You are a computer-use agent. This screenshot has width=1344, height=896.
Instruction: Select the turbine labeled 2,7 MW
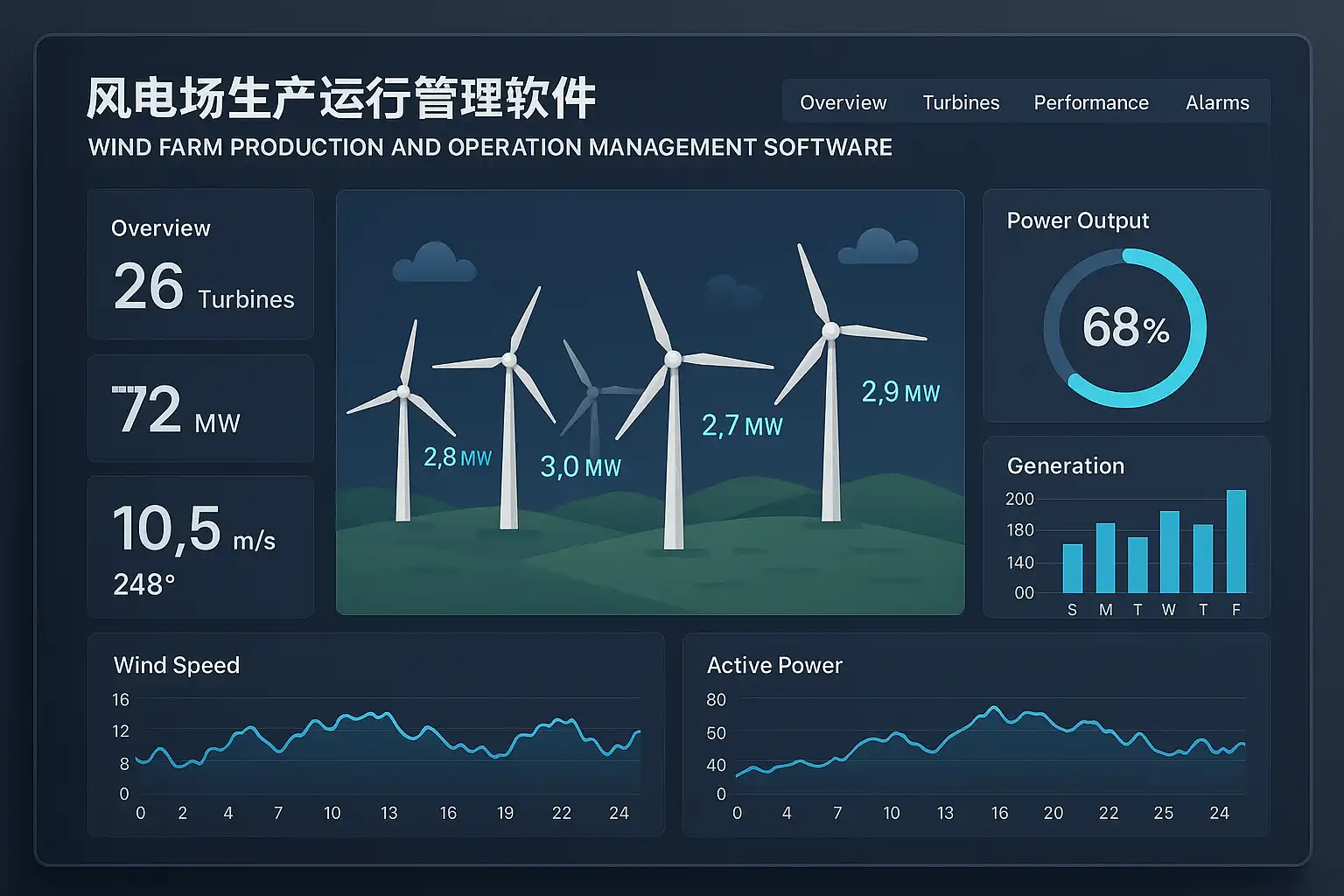click(673, 420)
